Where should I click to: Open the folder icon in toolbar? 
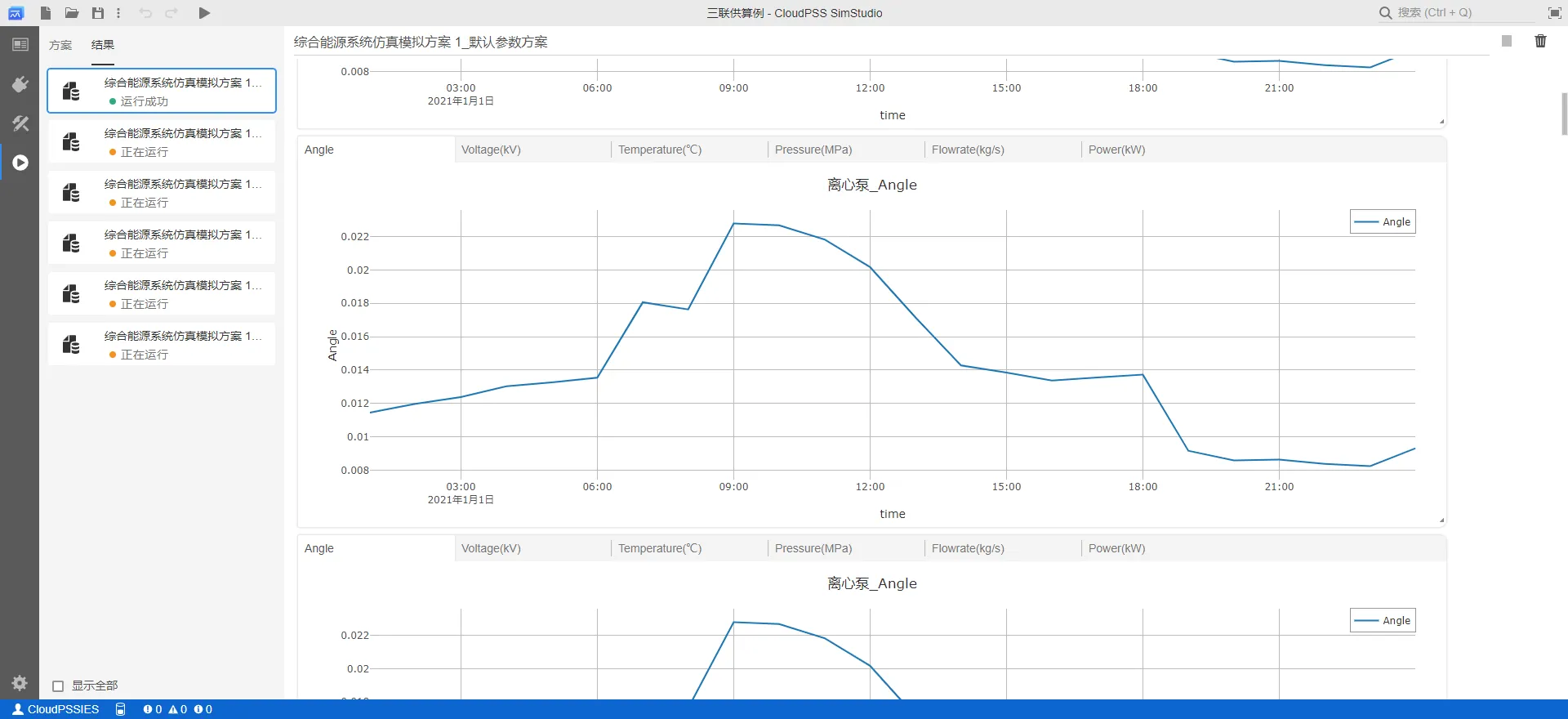72,13
